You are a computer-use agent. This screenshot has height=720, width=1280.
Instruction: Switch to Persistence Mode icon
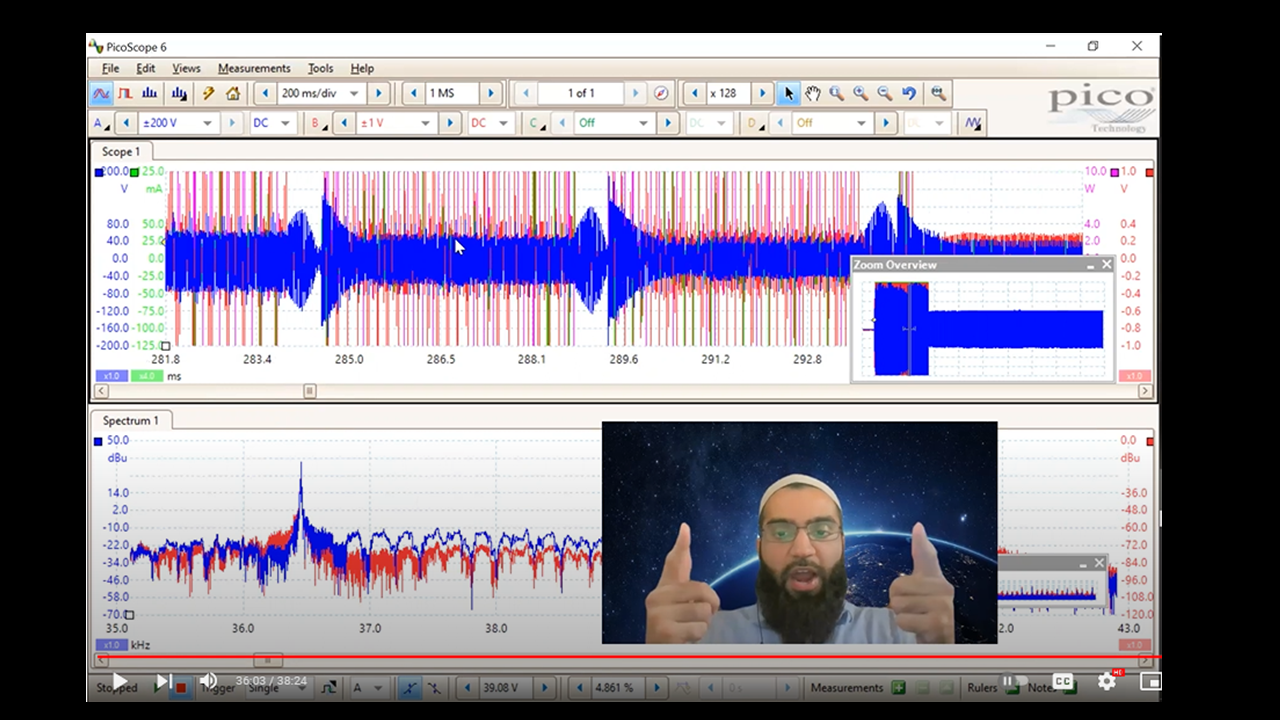[125, 93]
